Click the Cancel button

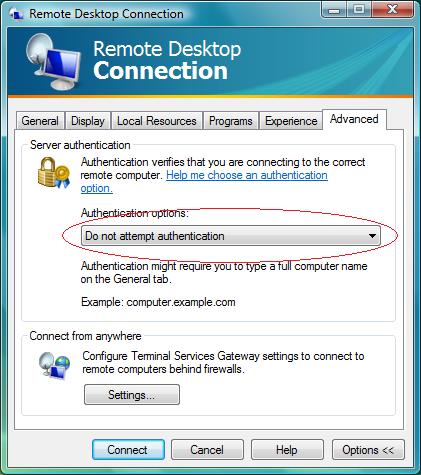coord(207,450)
